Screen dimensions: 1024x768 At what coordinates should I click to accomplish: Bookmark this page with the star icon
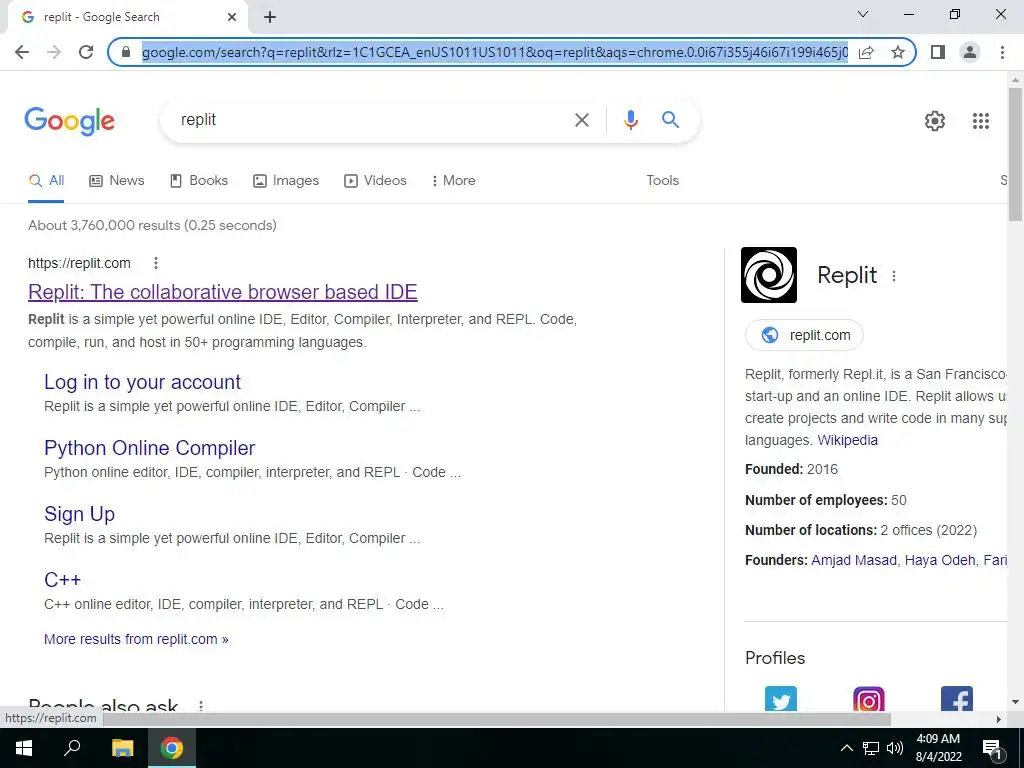(x=898, y=52)
